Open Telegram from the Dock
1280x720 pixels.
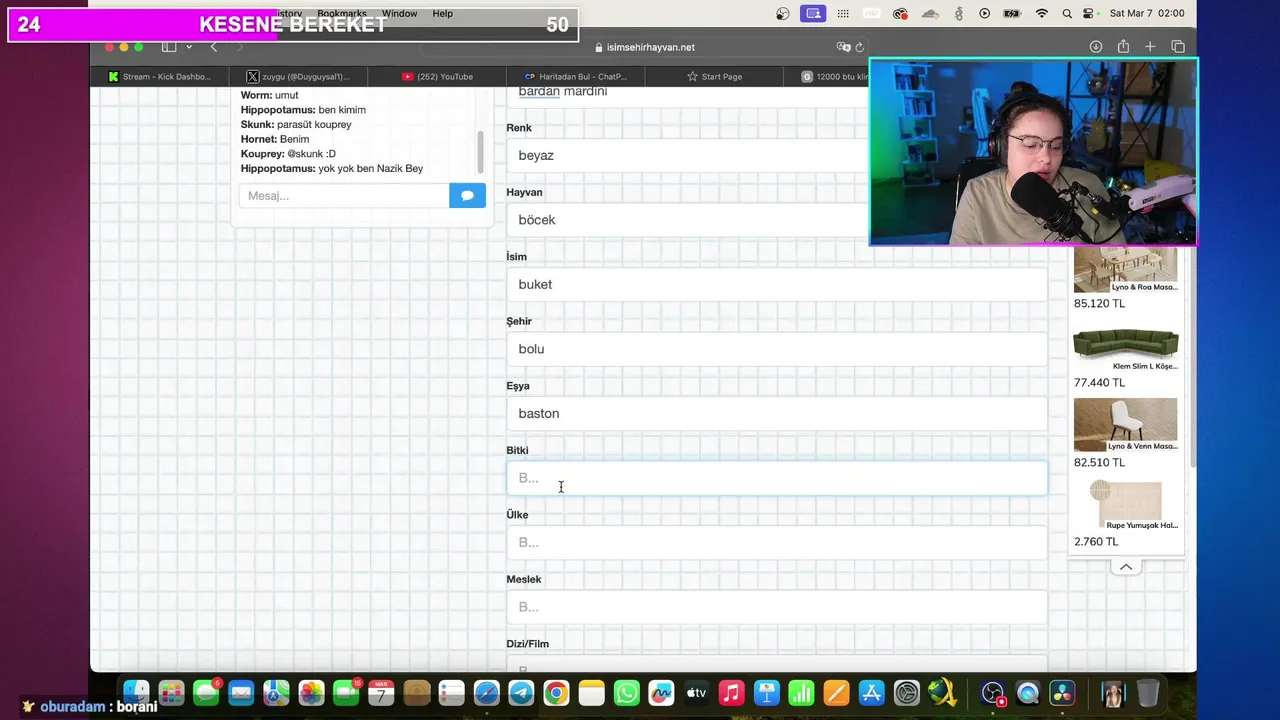click(x=521, y=692)
